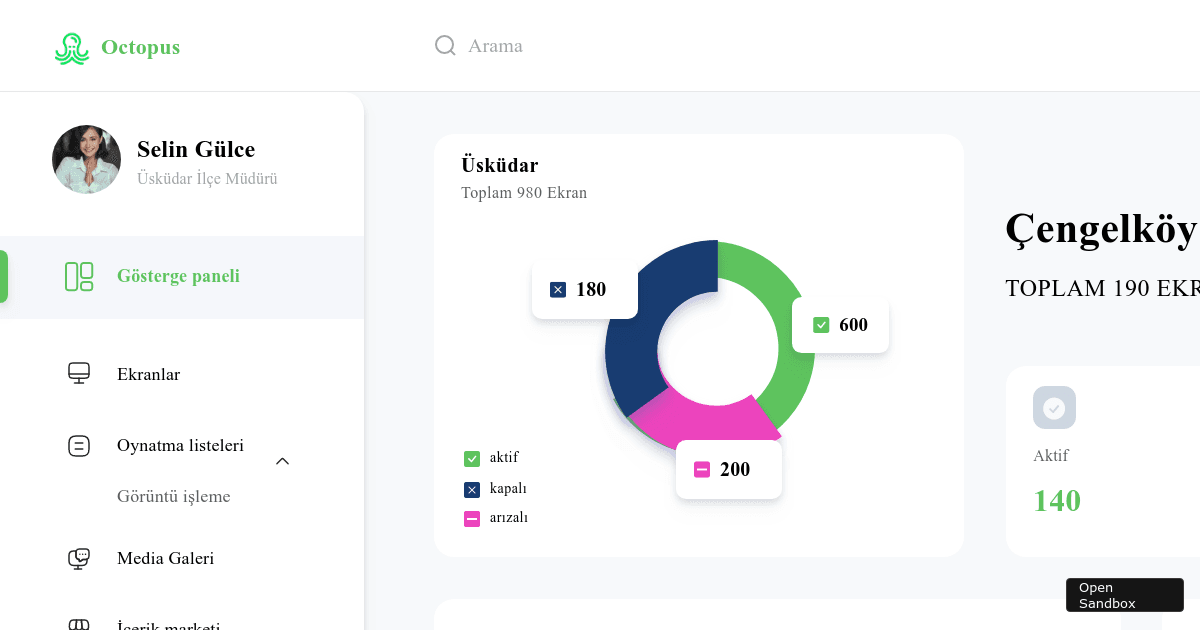Switch to the Gösterge paneli section
Viewport: 1200px width, 630px height.
(x=178, y=276)
